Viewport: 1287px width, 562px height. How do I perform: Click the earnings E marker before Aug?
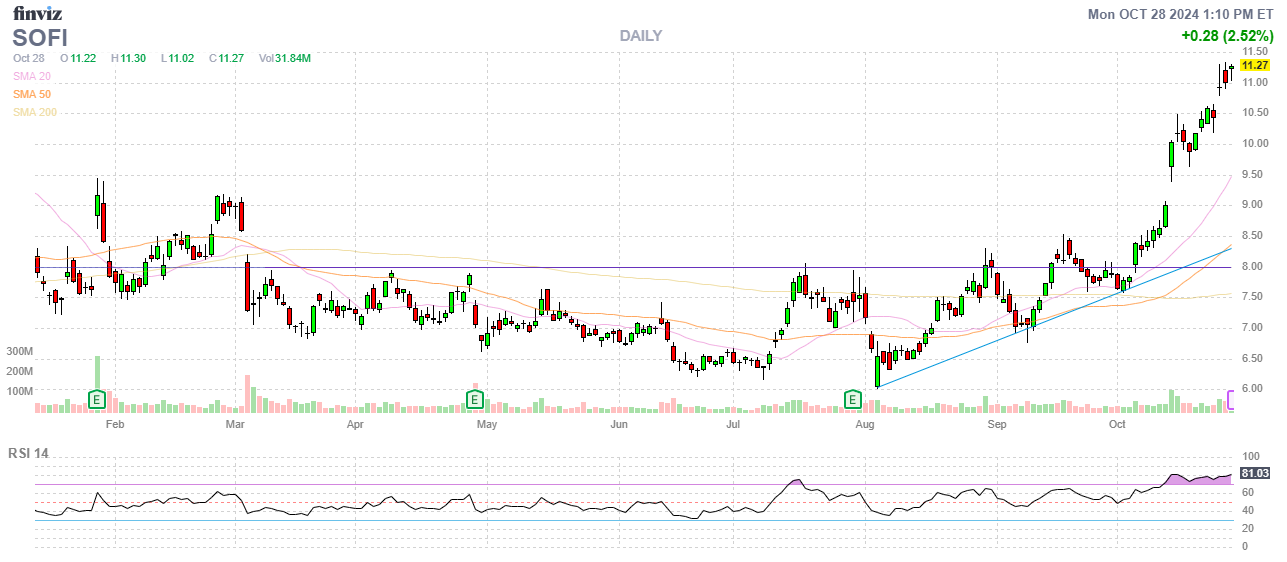(x=853, y=400)
